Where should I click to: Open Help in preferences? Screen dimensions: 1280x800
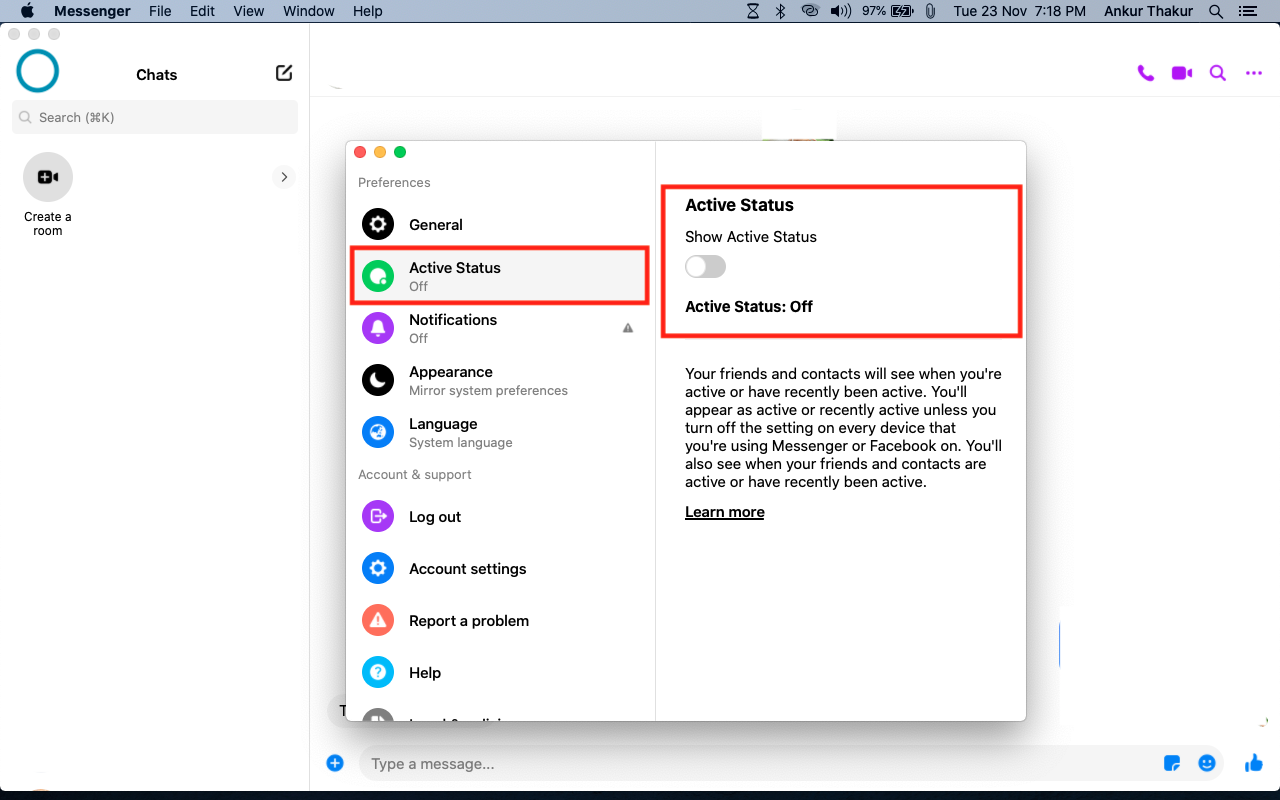[500, 673]
